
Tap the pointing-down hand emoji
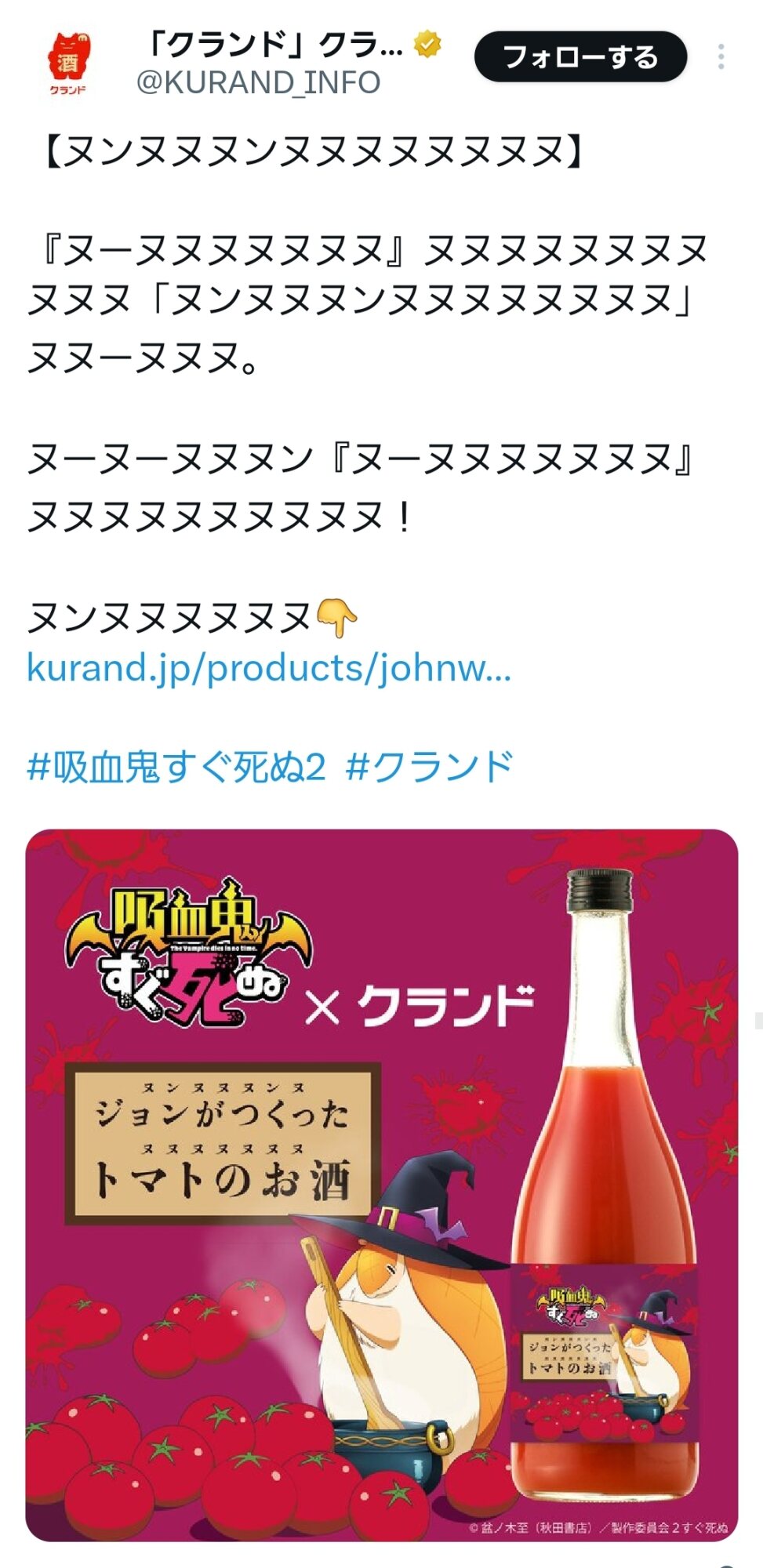[x=336, y=617]
